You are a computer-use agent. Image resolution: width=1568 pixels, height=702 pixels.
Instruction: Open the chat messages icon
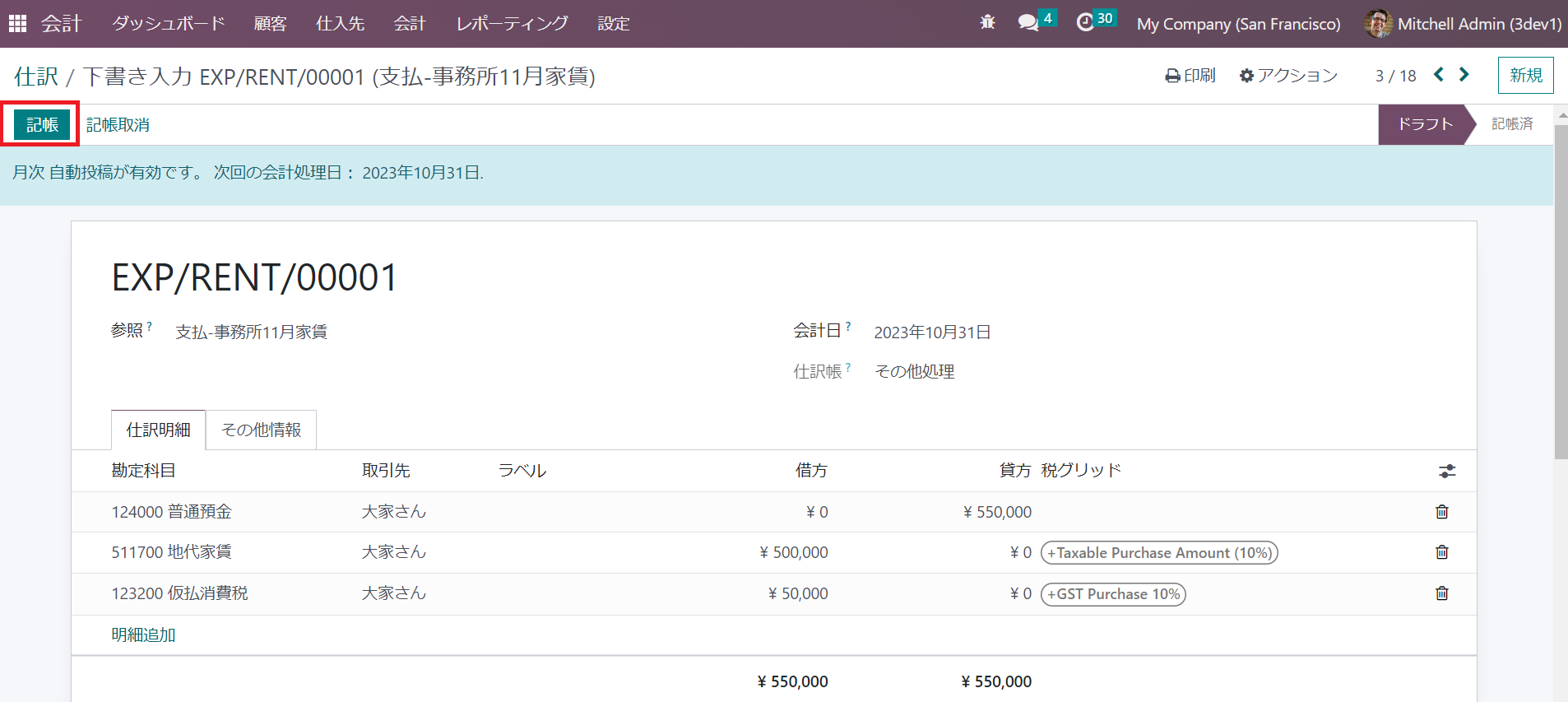[x=1028, y=23]
